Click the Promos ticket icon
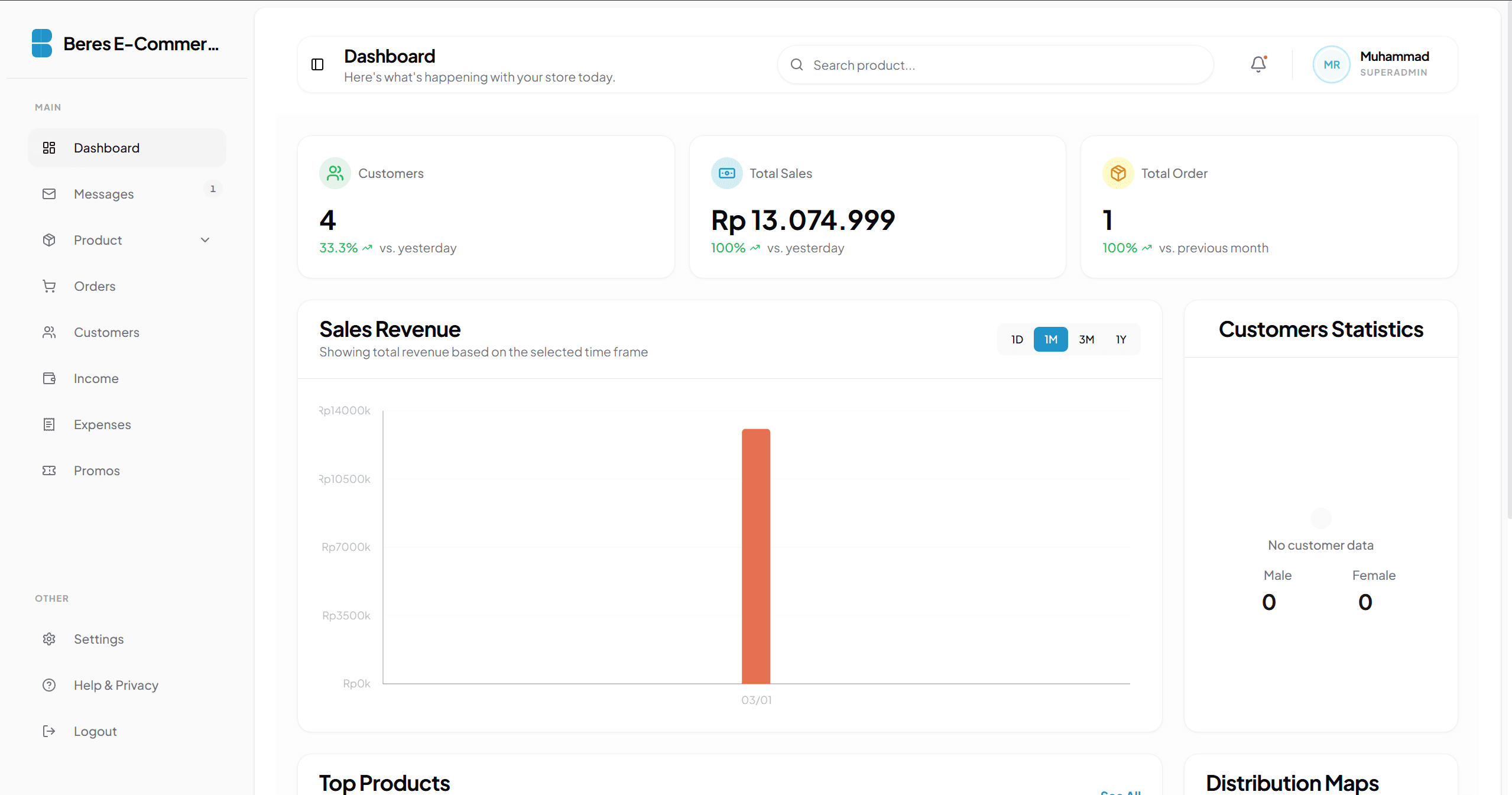Screen dimensions: 1512x795 (49, 470)
